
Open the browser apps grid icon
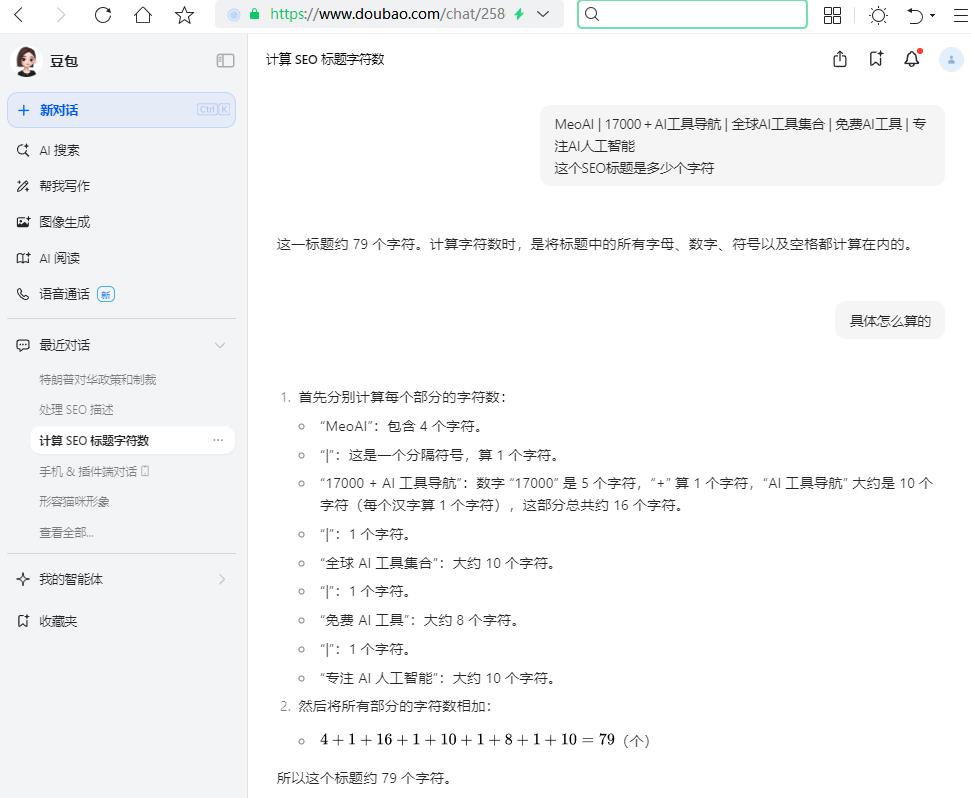coord(832,15)
